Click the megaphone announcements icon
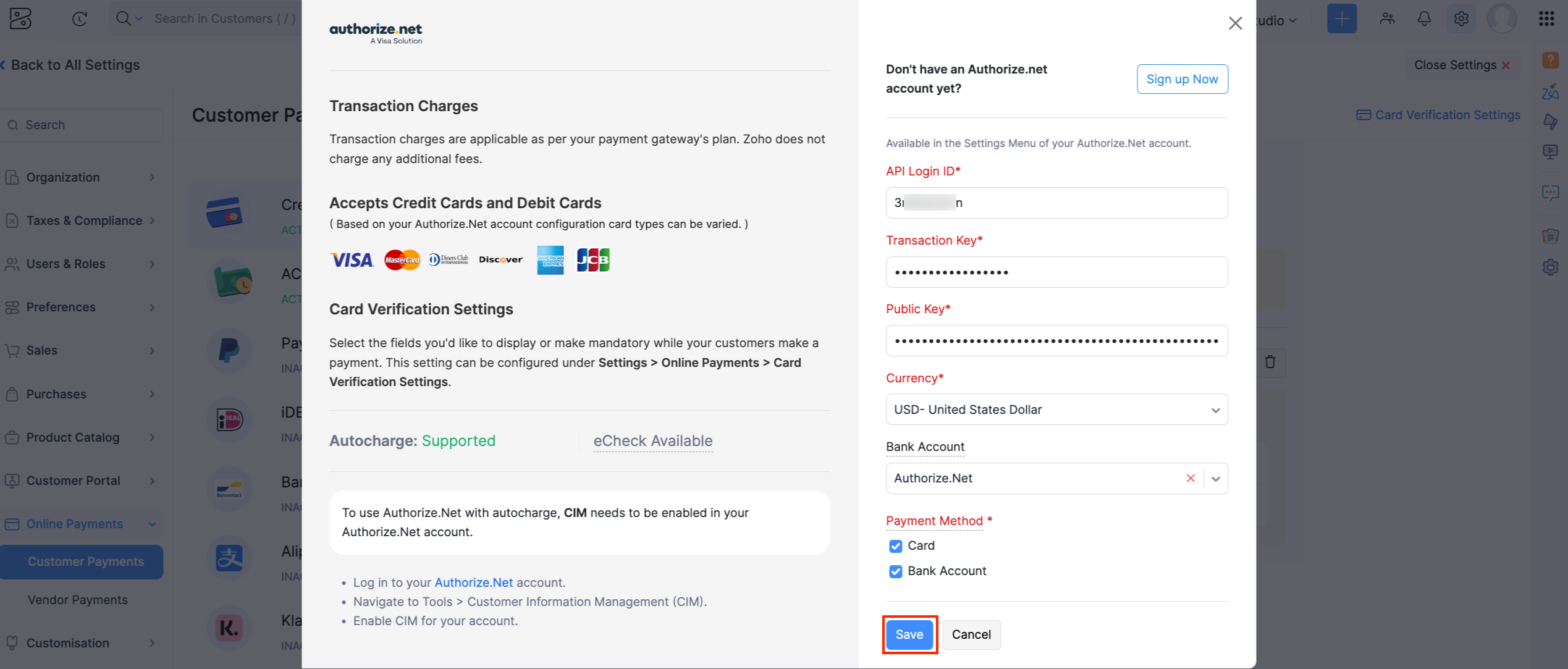The image size is (1568, 669). click(1552, 122)
